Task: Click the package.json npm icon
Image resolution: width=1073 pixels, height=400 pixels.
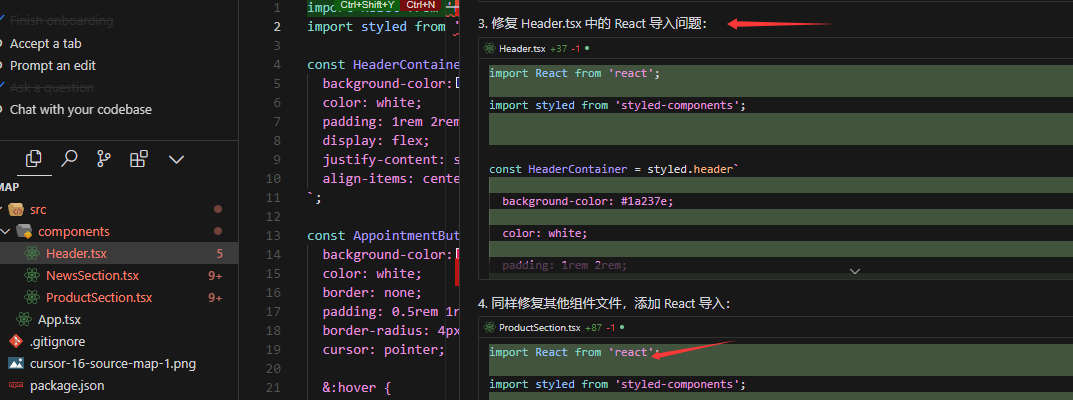Action: (x=16, y=386)
